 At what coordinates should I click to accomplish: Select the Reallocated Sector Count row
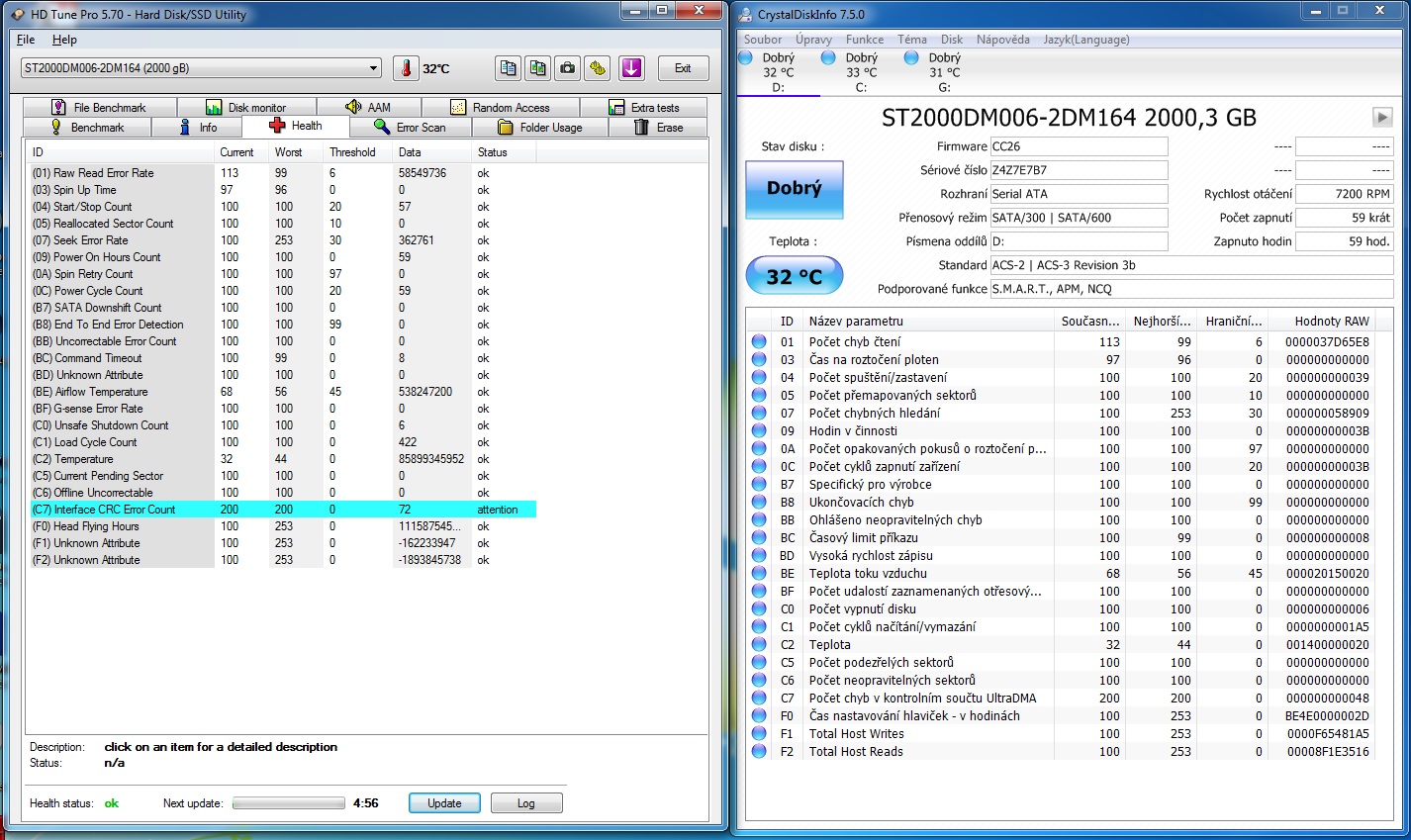pyautogui.click(x=282, y=224)
